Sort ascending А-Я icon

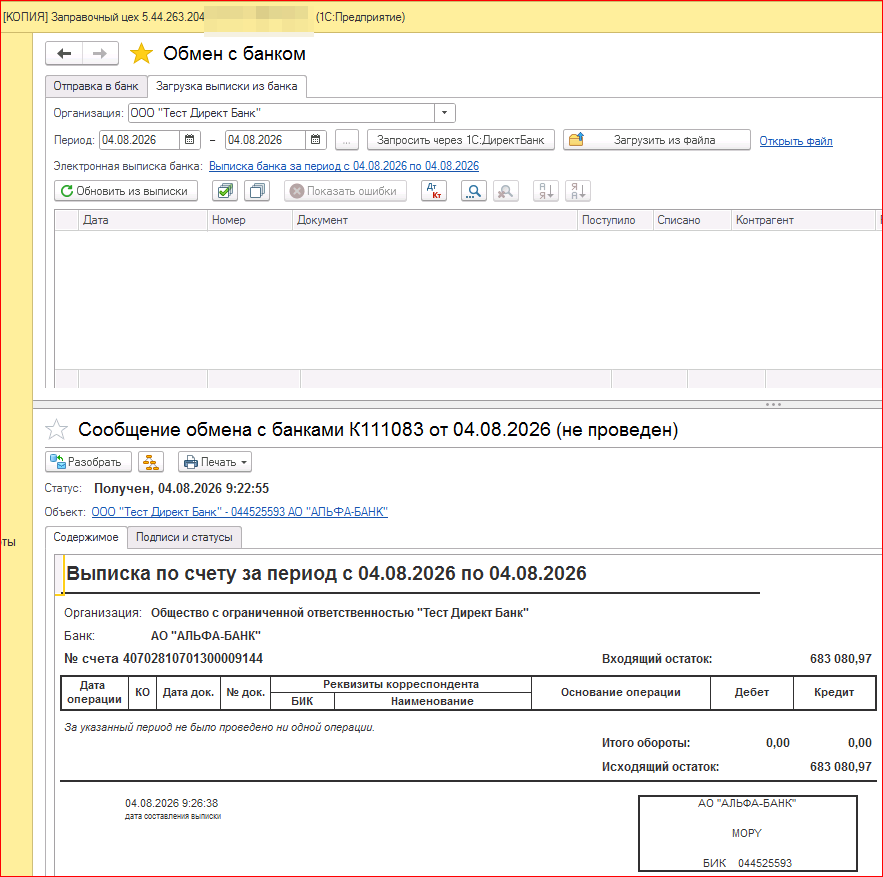click(546, 191)
